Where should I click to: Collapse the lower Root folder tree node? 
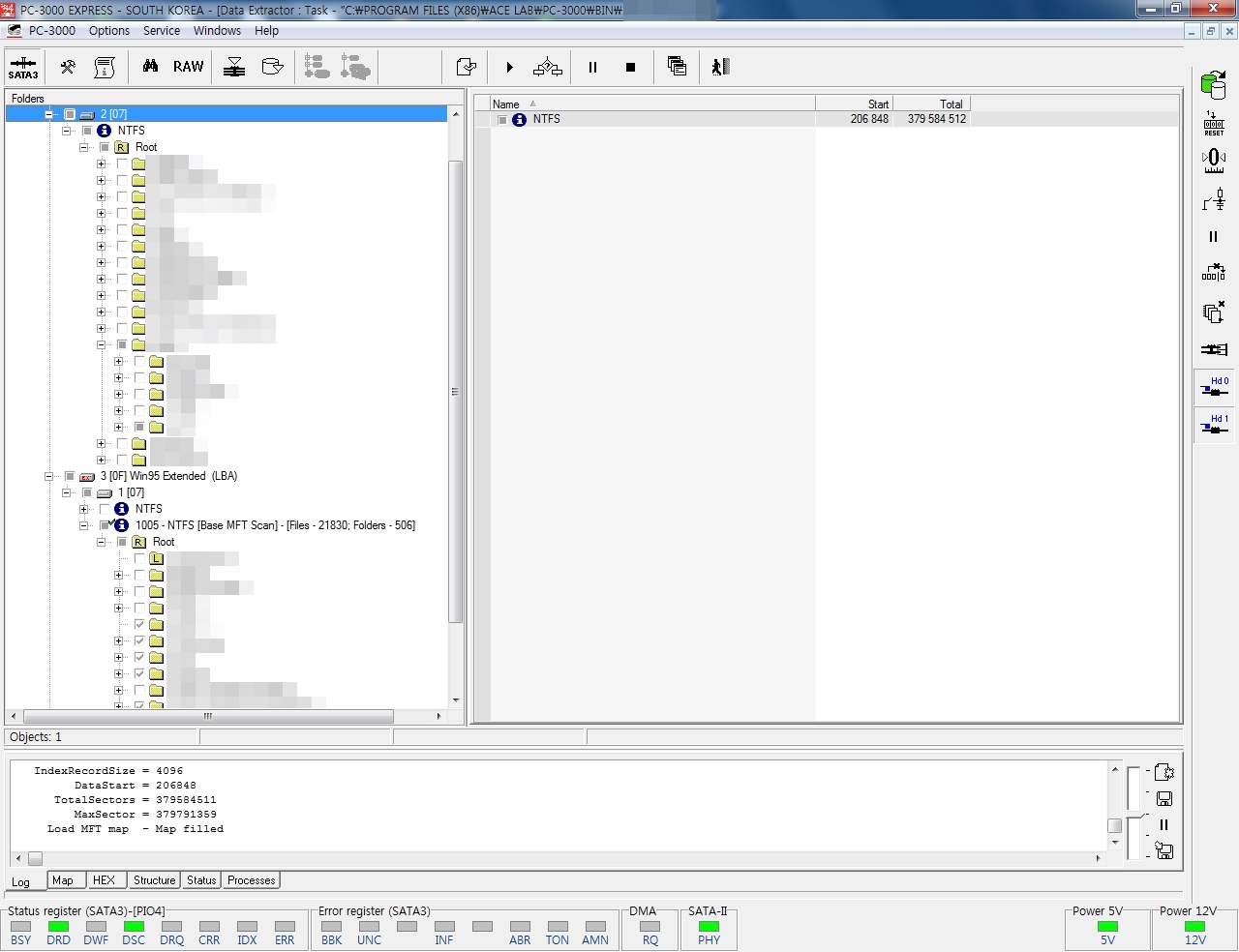click(102, 542)
